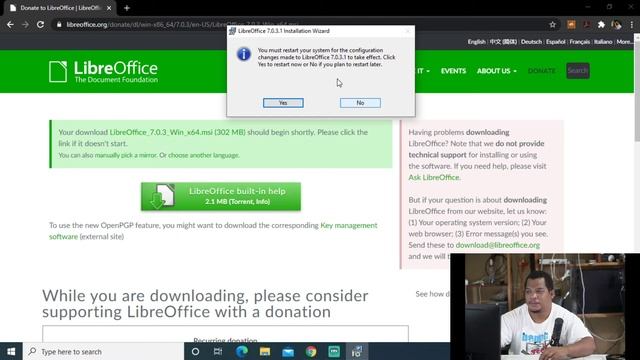Open the Chrome three-dot menu
The width and height of the screenshot is (640, 360).
click(x=631, y=24)
